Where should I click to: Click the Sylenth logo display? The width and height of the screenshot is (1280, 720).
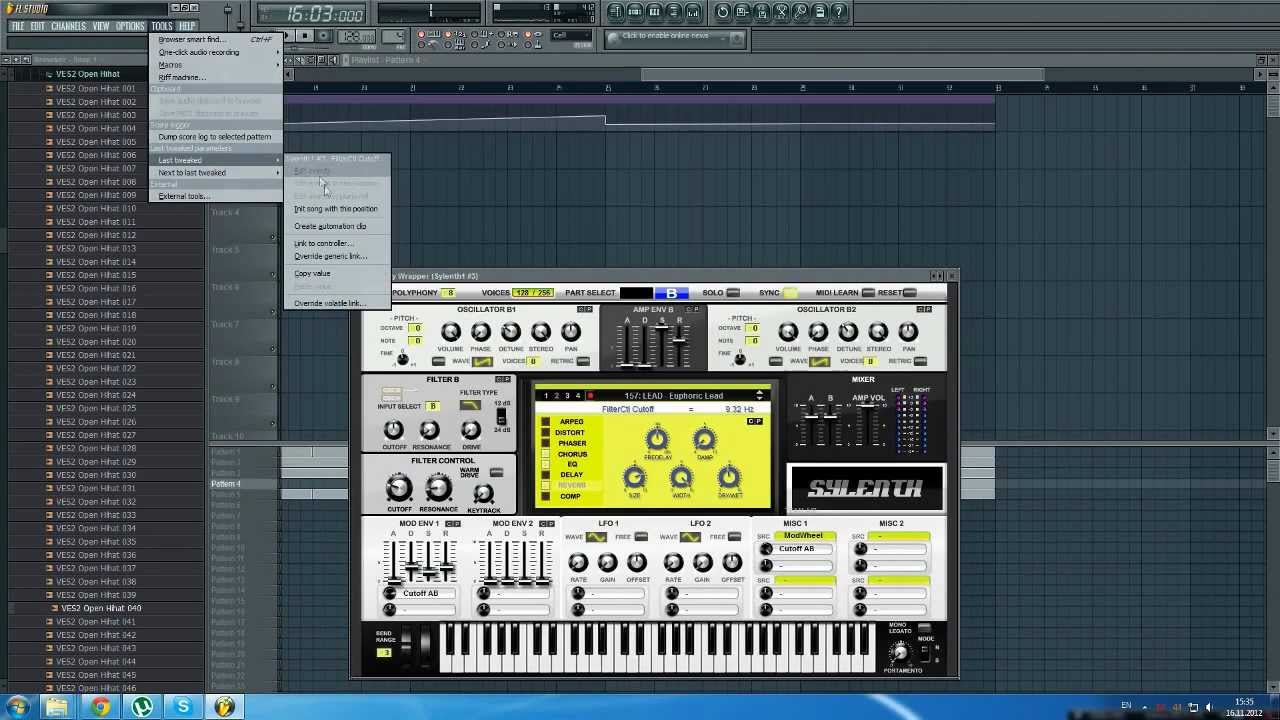coord(866,489)
